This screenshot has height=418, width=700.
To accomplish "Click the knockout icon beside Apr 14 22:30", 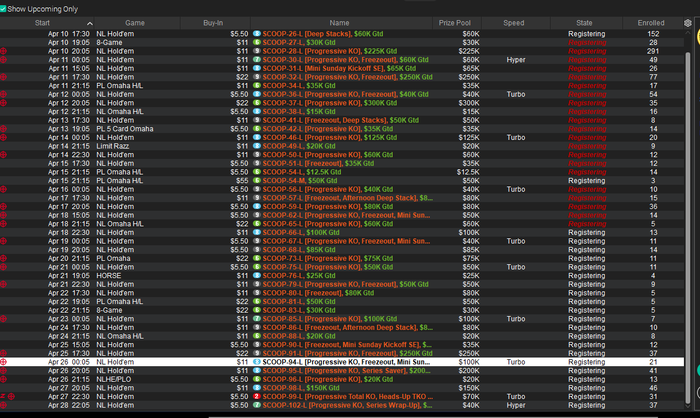I will (3, 155).
